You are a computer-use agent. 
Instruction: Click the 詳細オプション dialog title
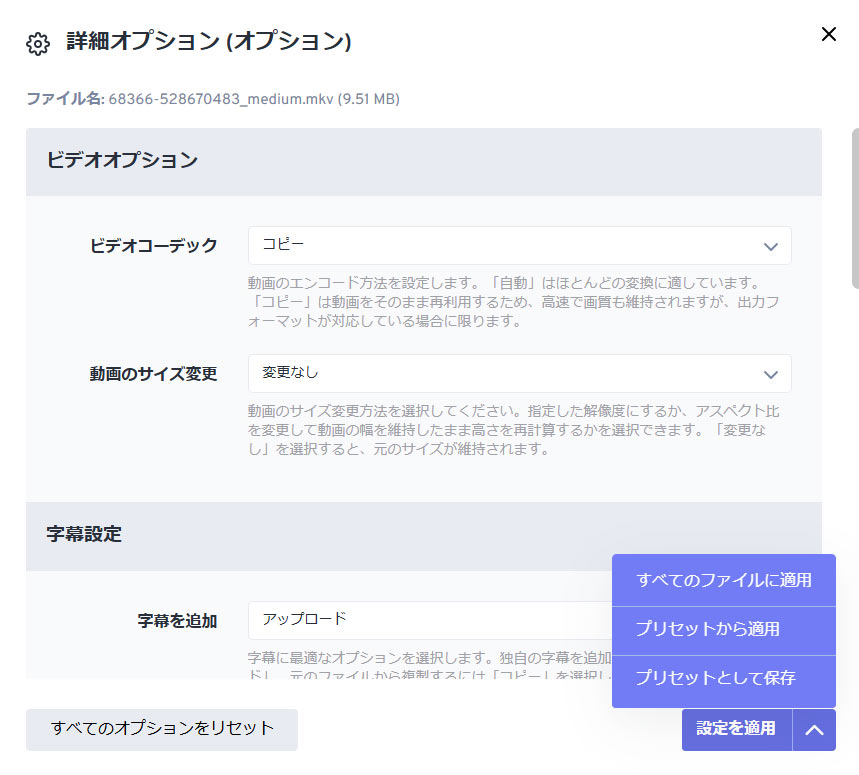coord(209,41)
